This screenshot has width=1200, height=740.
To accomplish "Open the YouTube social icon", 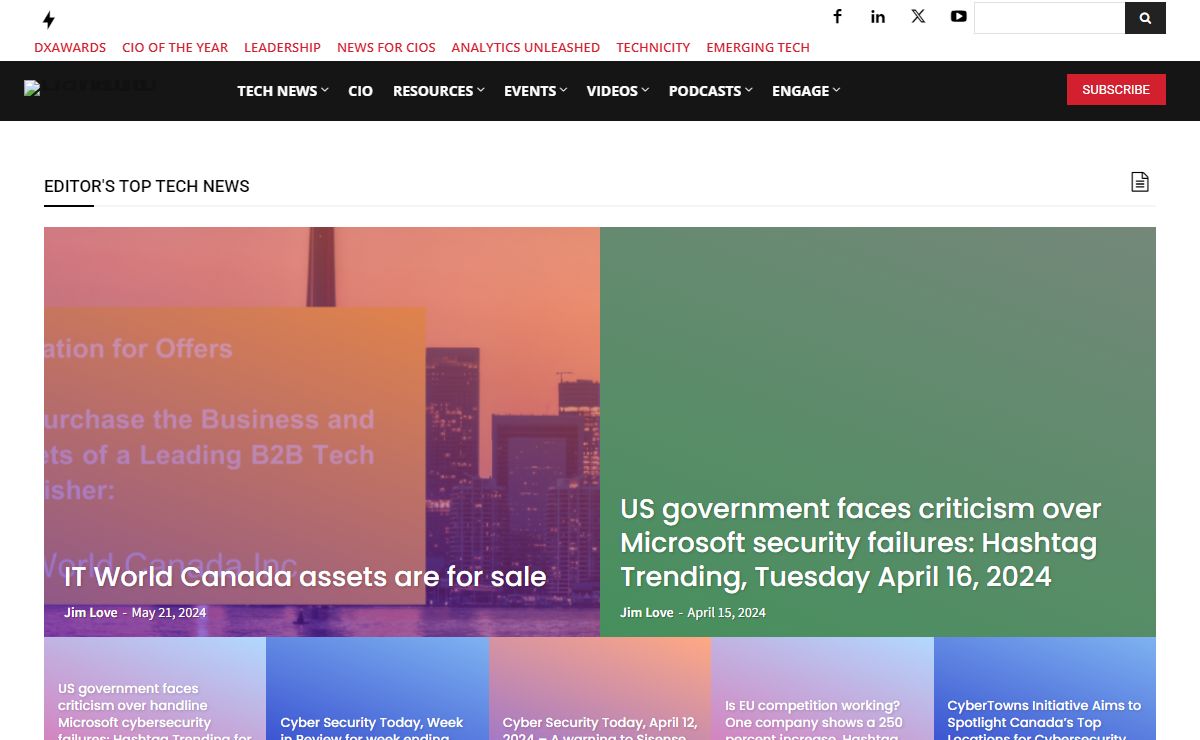I will coord(959,16).
